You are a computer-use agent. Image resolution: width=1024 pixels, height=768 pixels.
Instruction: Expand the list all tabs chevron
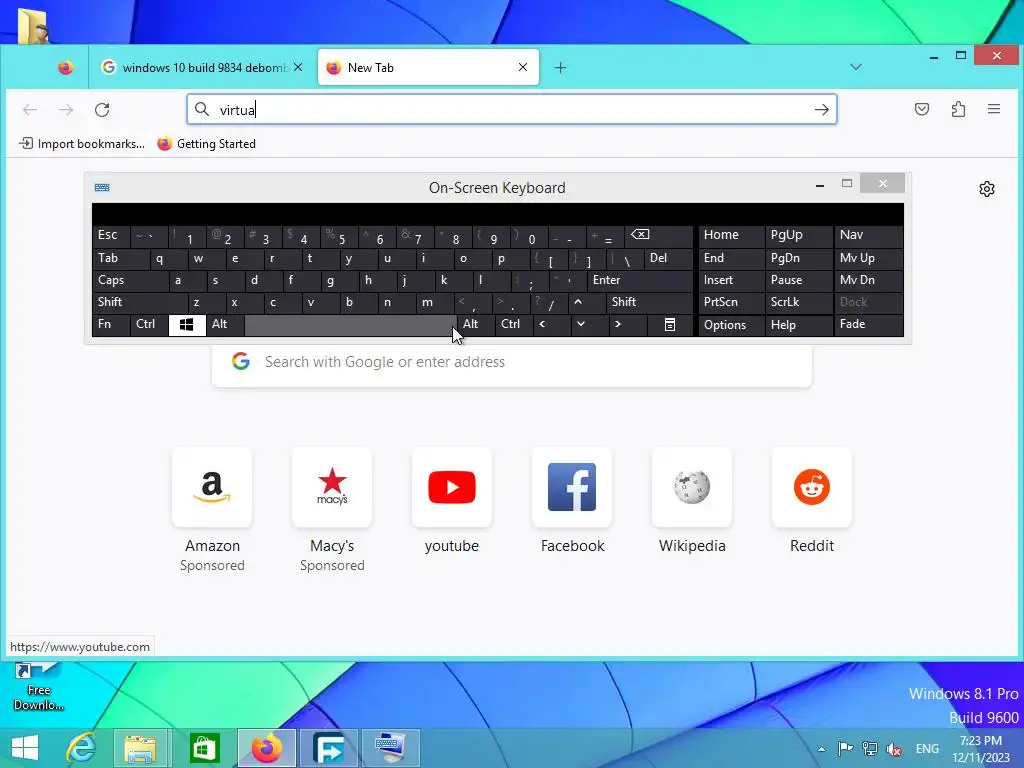[856, 67]
